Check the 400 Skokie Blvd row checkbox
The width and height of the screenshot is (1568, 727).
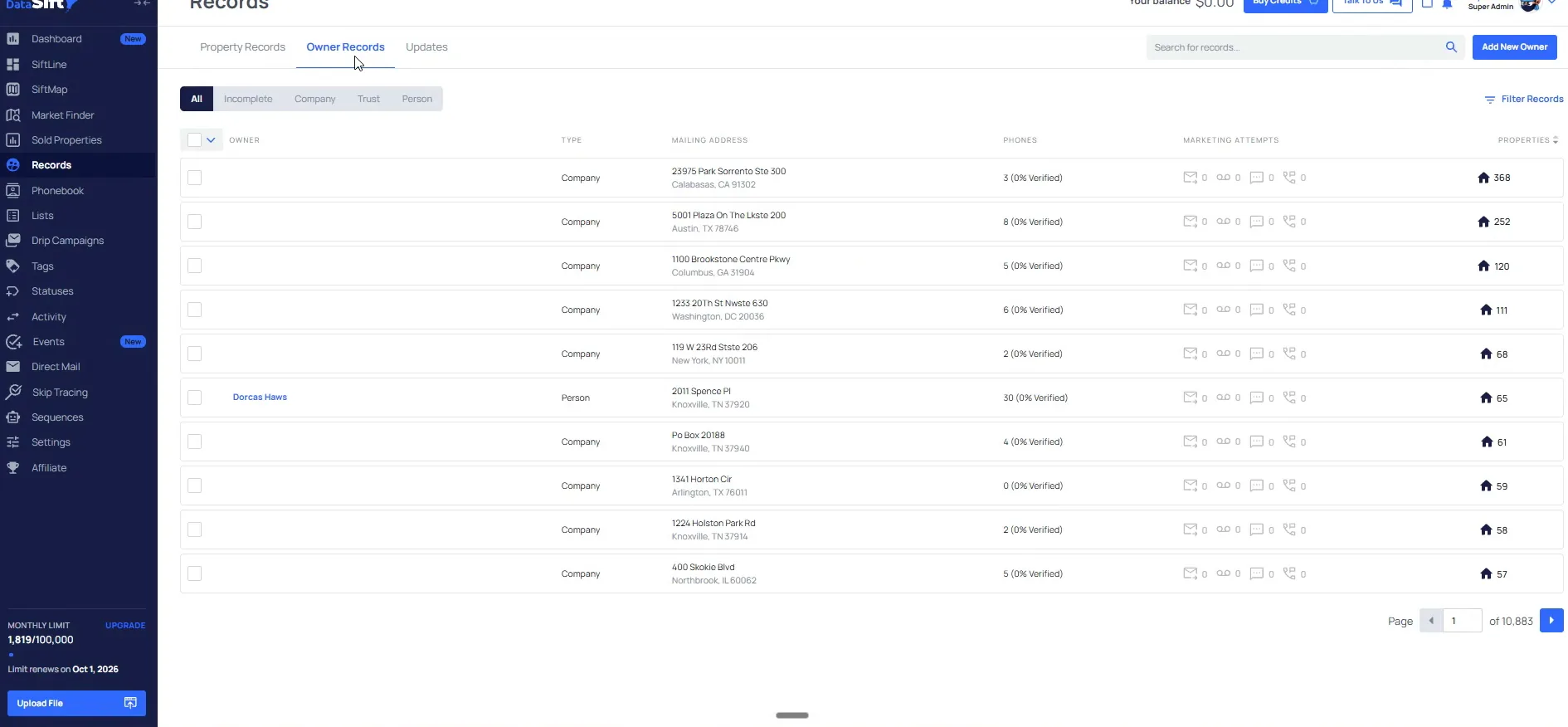pos(194,573)
